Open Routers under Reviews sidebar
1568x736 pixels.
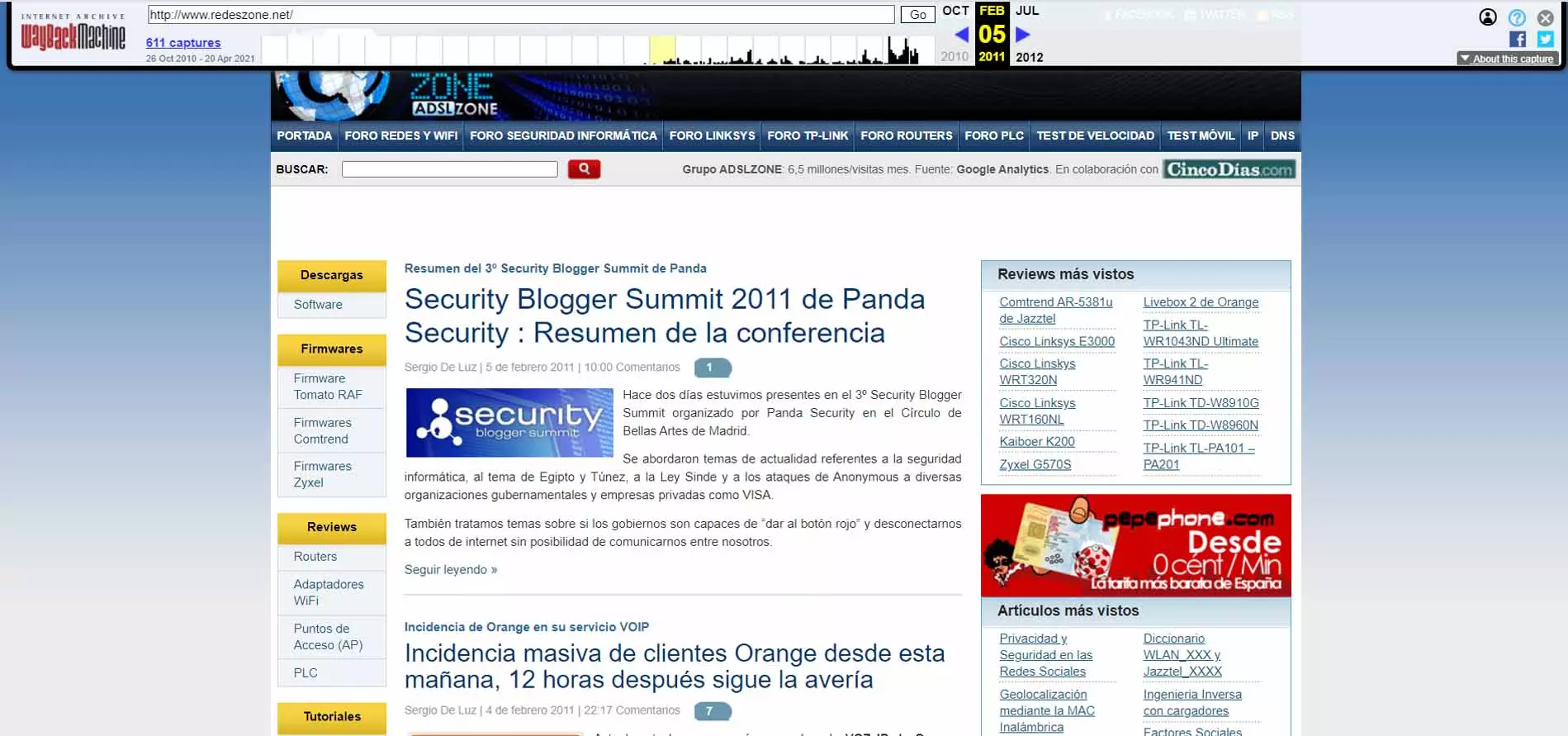pos(315,557)
